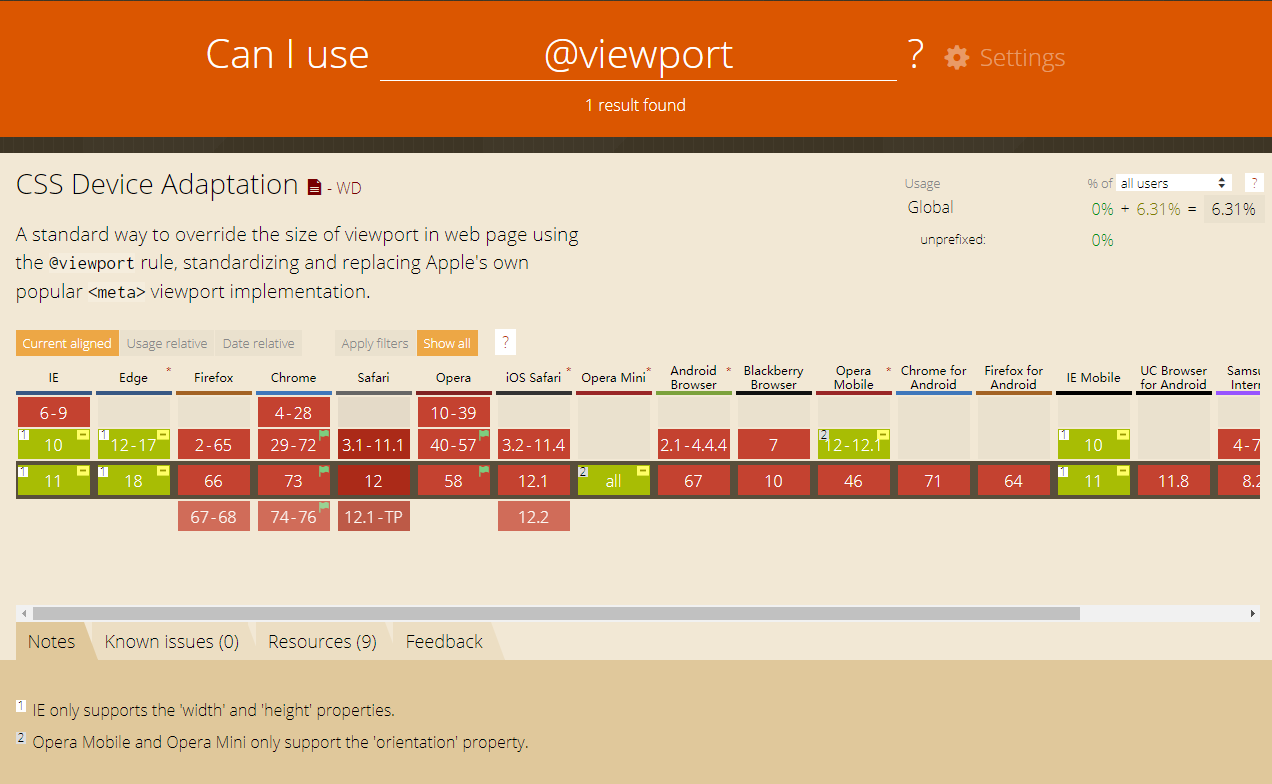Open the Resources (9) tab
The image size is (1272, 784).
tap(322, 642)
